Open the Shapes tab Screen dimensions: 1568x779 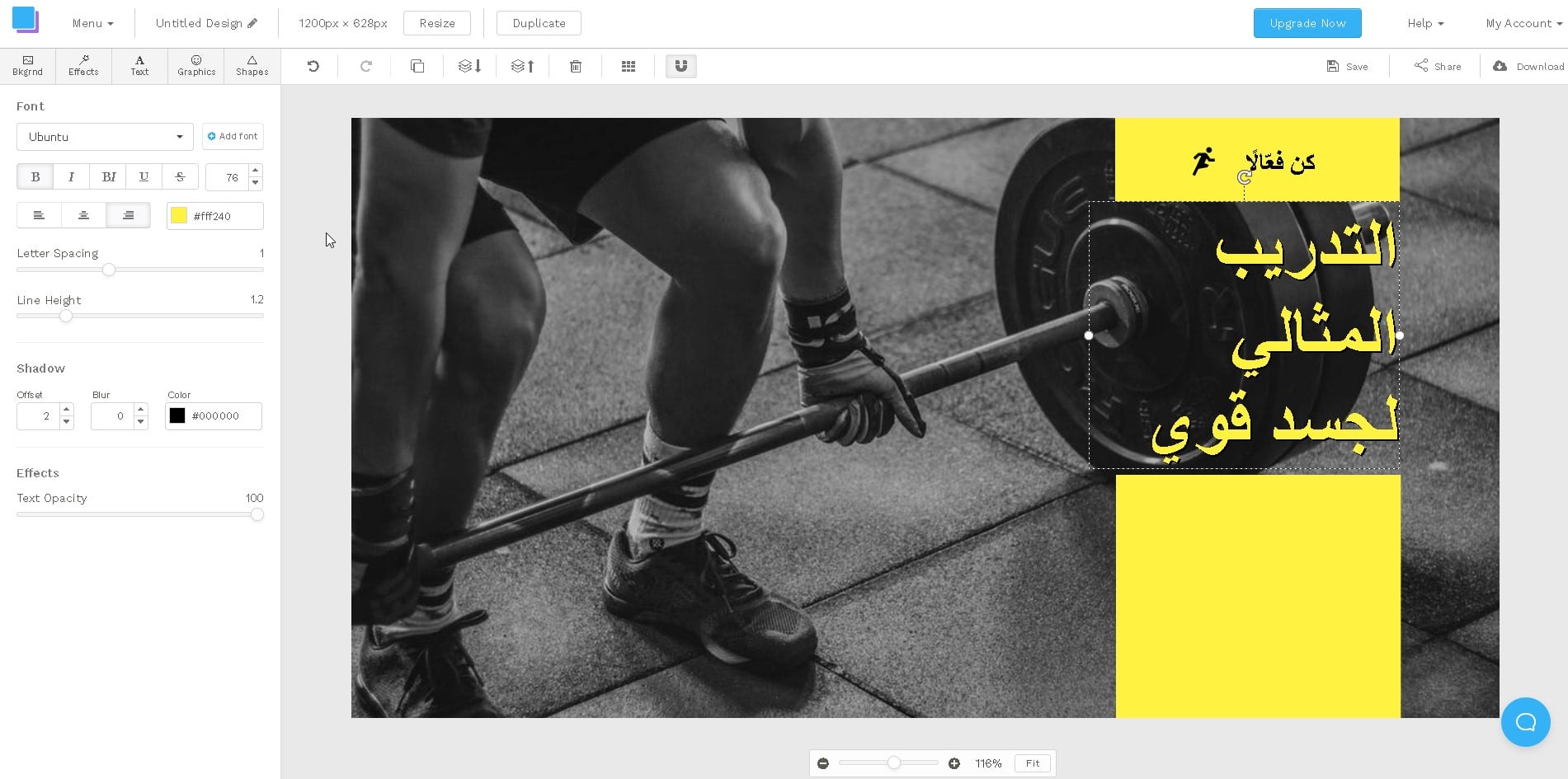(x=252, y=66)
